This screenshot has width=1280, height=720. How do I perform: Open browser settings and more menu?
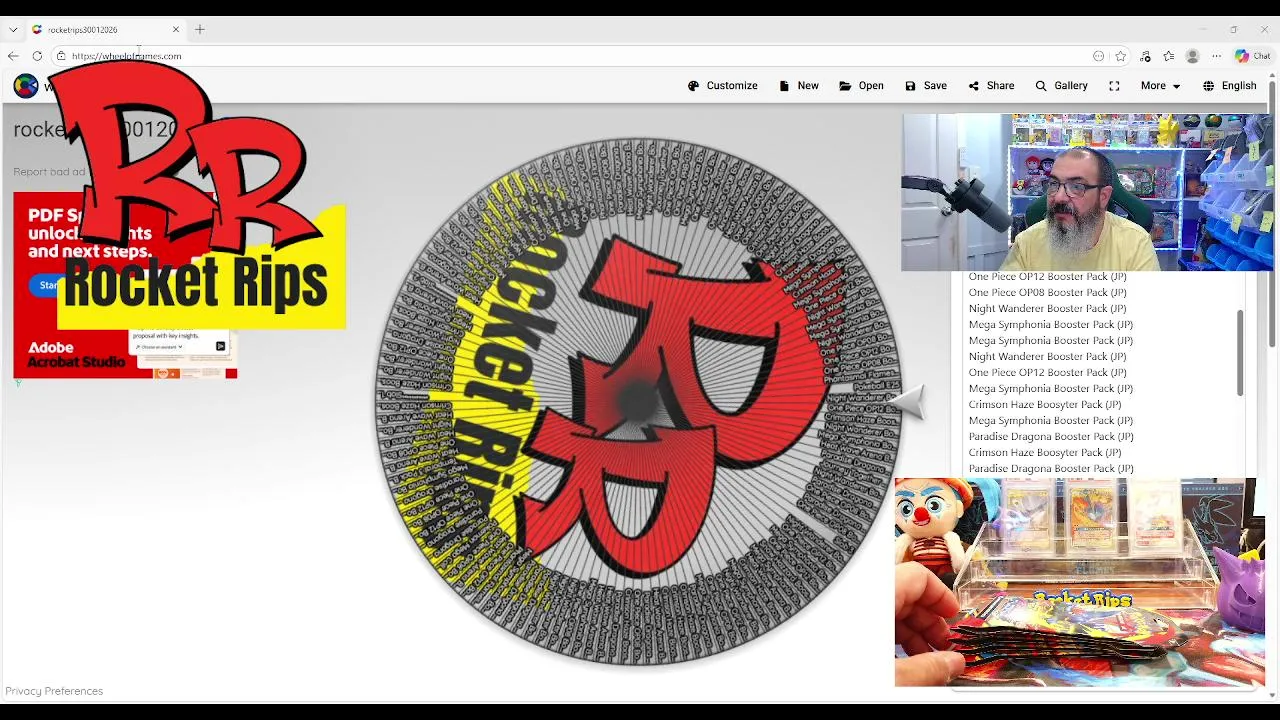[x=1216, y=56]
